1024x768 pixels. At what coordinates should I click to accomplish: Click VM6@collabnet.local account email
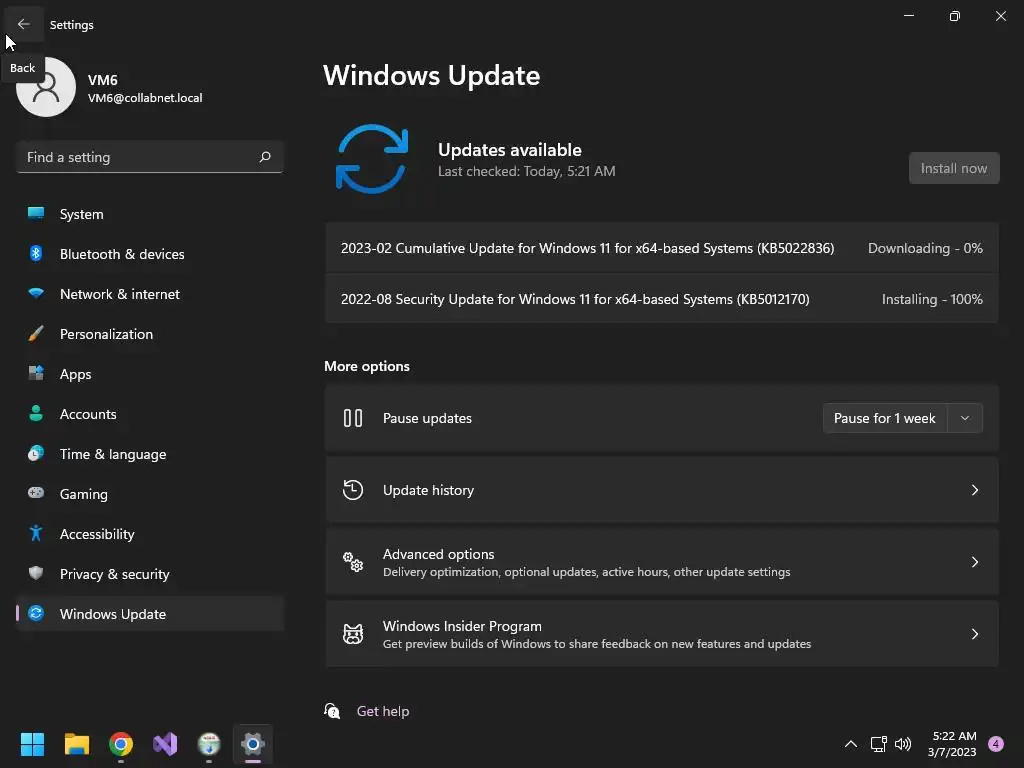coord(145,98)
